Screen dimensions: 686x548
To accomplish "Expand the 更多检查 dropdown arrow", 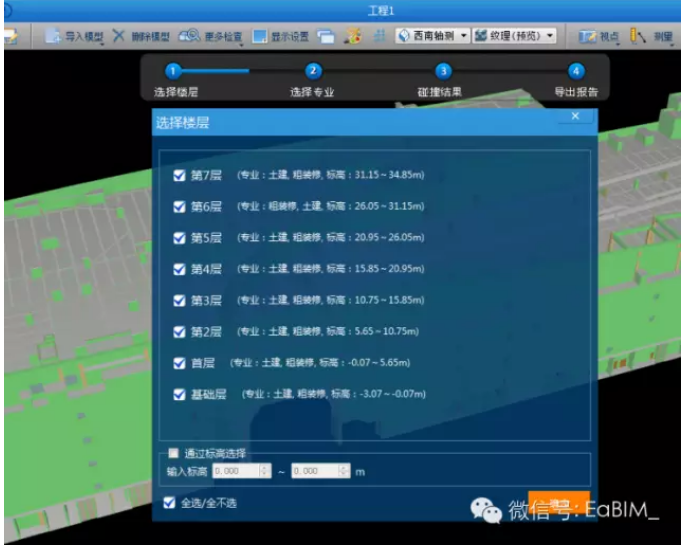I will 241,44.
